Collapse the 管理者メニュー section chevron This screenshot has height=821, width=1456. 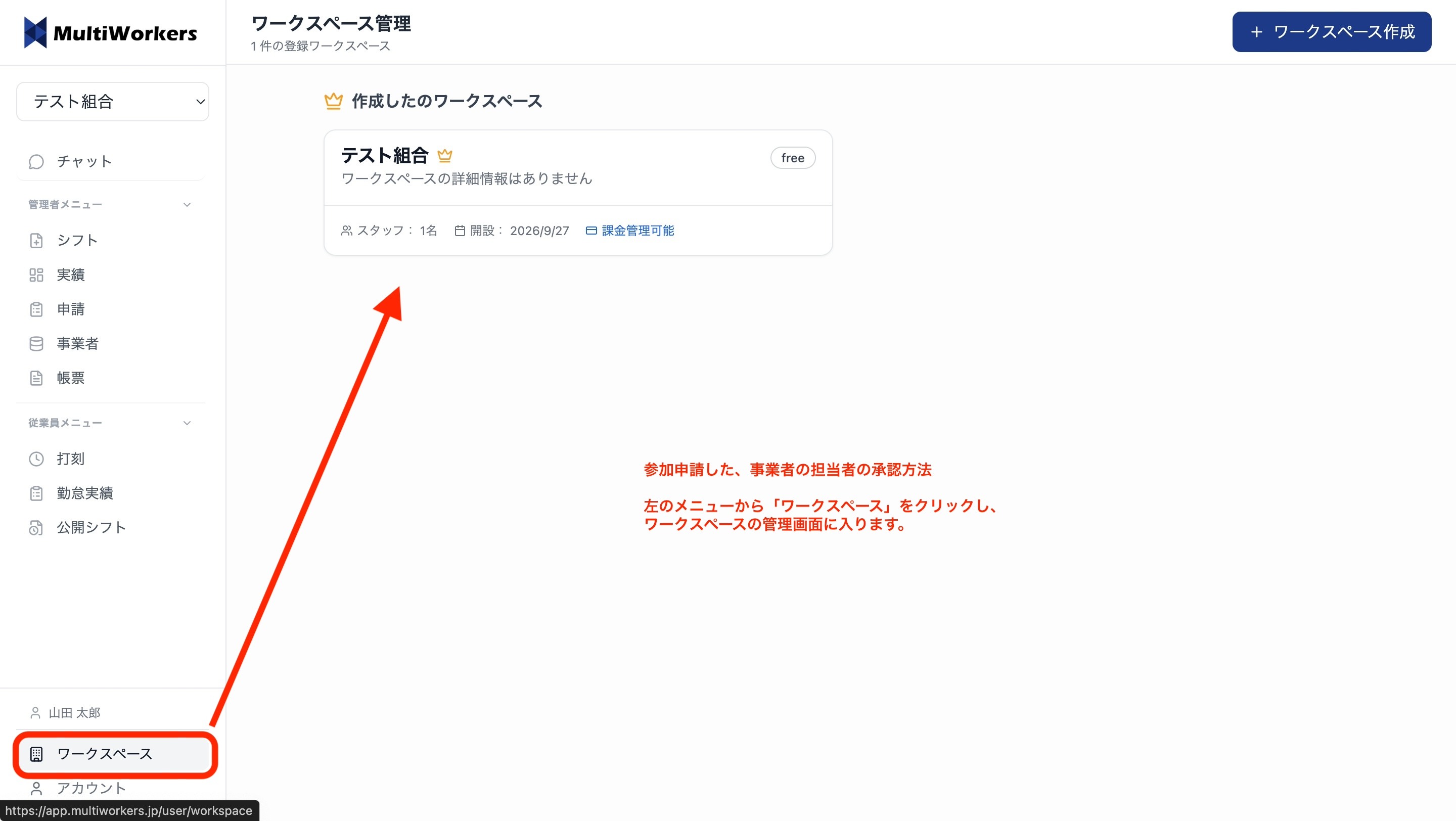(x=187, y=205)
